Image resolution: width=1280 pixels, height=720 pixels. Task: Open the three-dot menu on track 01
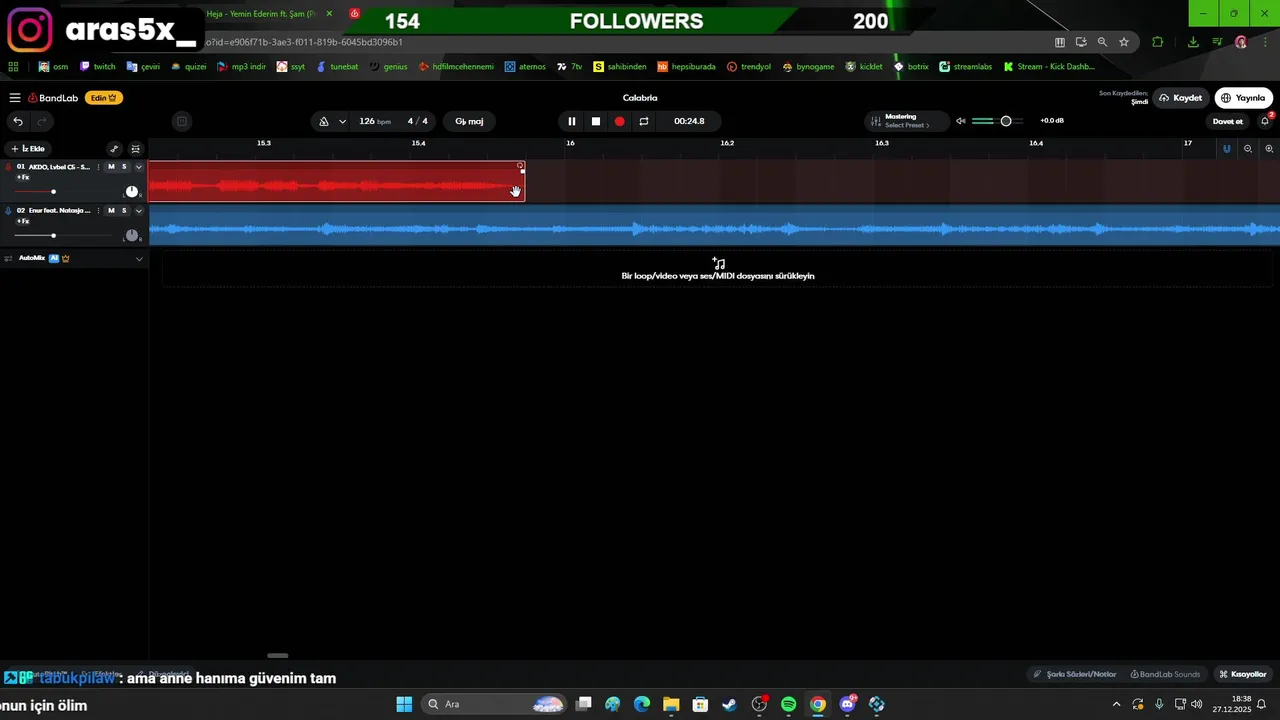coord(98,167)
